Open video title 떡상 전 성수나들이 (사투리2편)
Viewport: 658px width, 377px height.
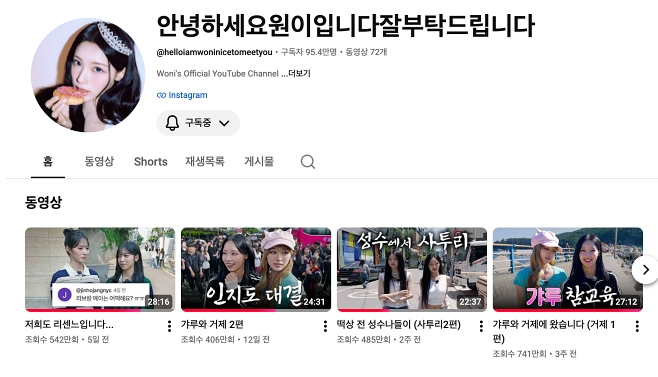pos(399,325)
